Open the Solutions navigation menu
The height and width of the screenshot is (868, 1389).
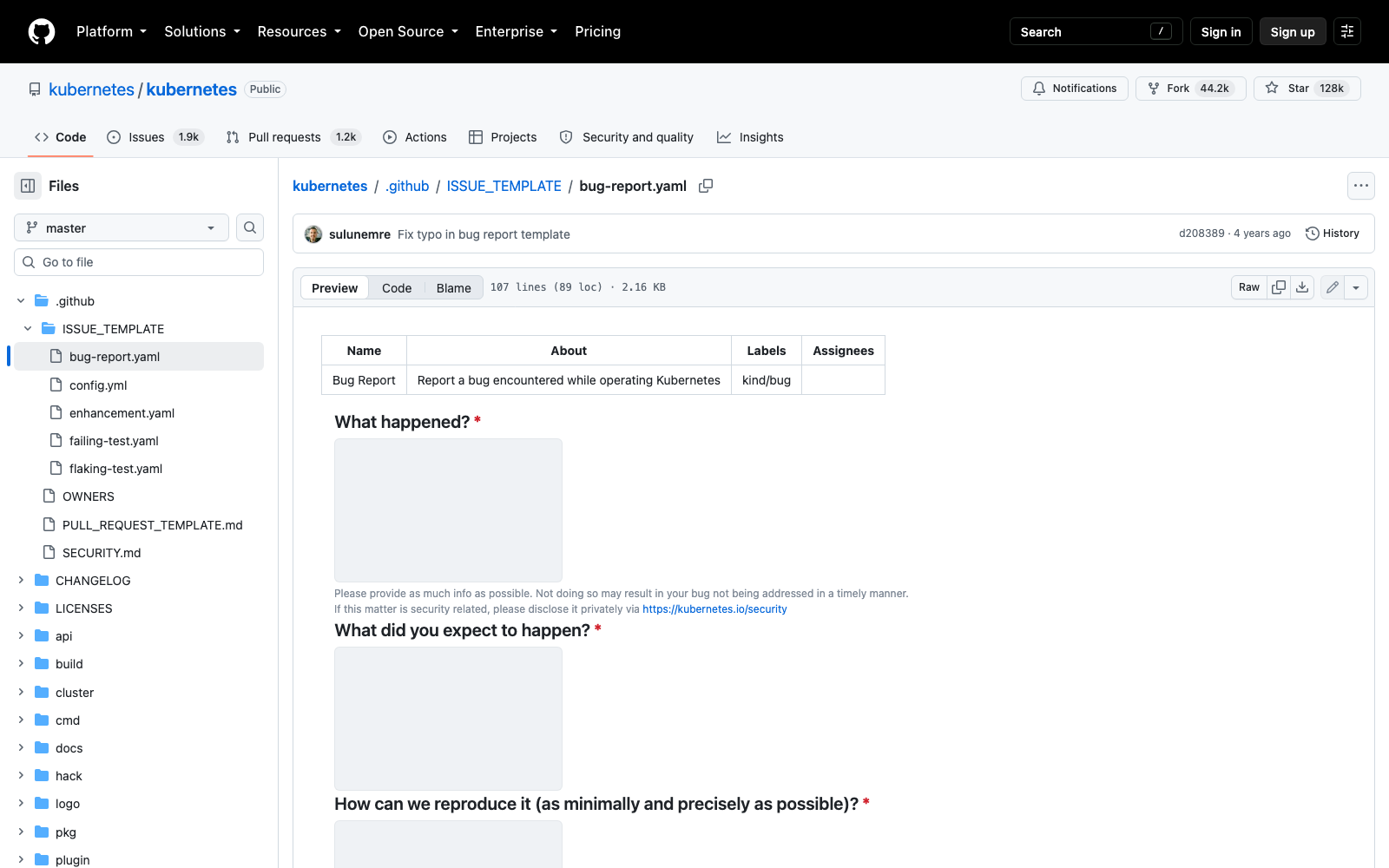click(202, 31)
